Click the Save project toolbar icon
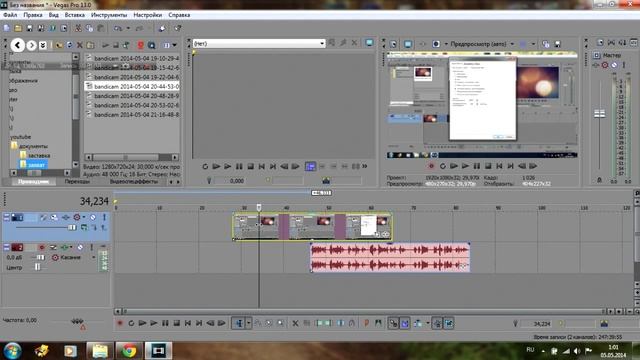 click(x=29, y=28)
